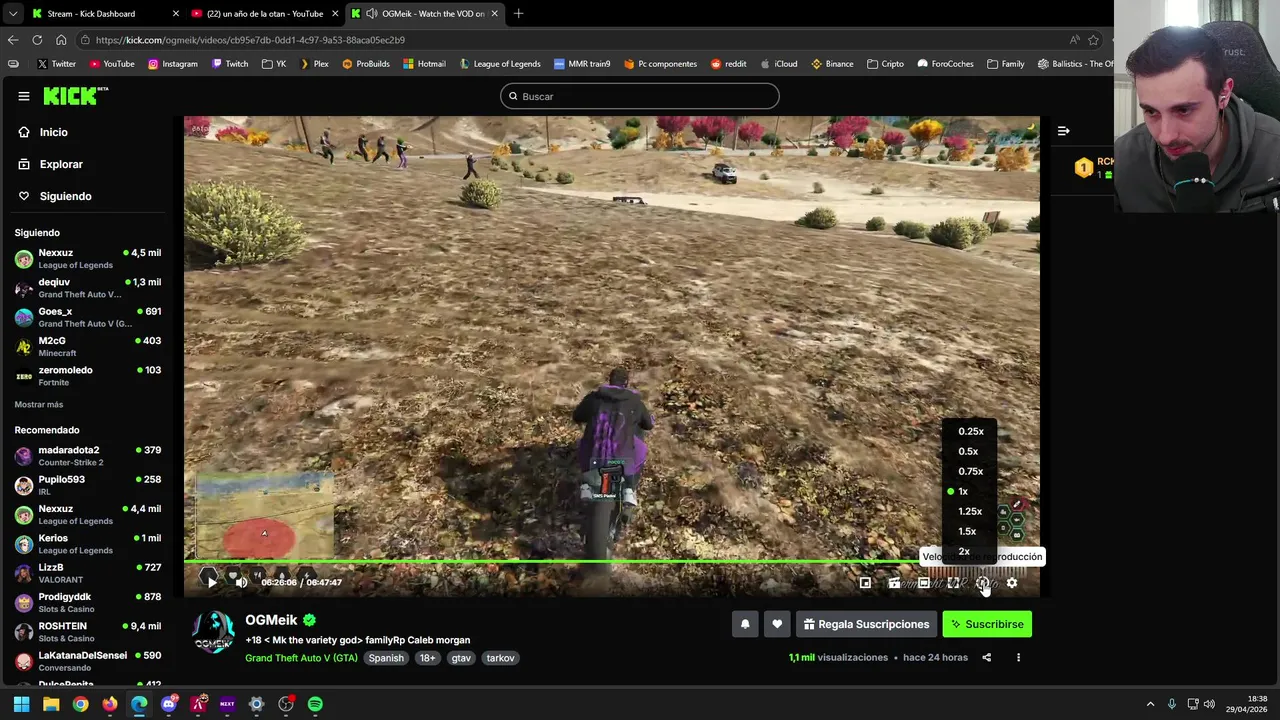Open the Cripto bookmarks folder
Image resolution: width=1280 pixels, height=720 pixels.
(885, 64)
